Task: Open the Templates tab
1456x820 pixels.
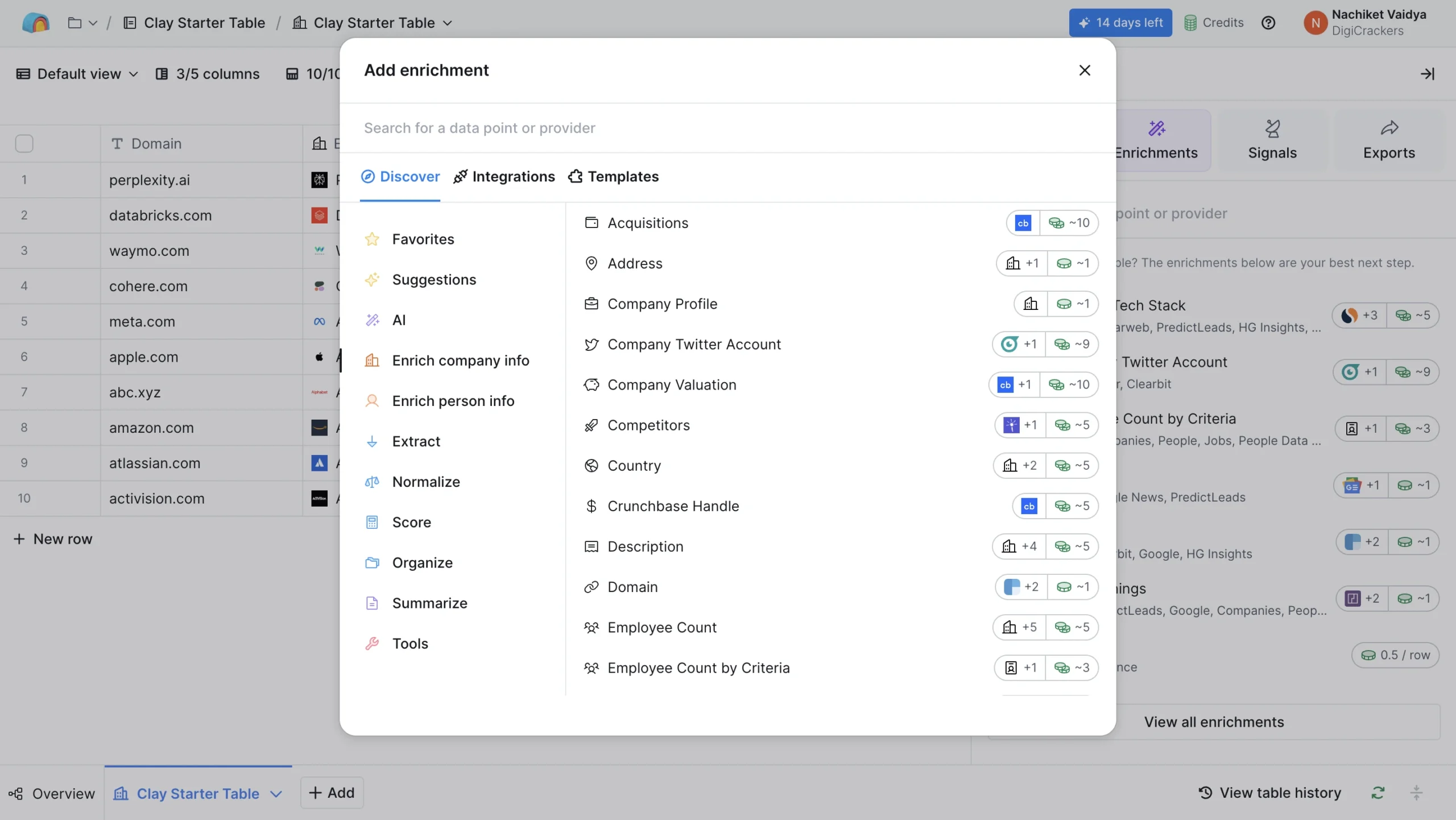Action: click(613, 177)
